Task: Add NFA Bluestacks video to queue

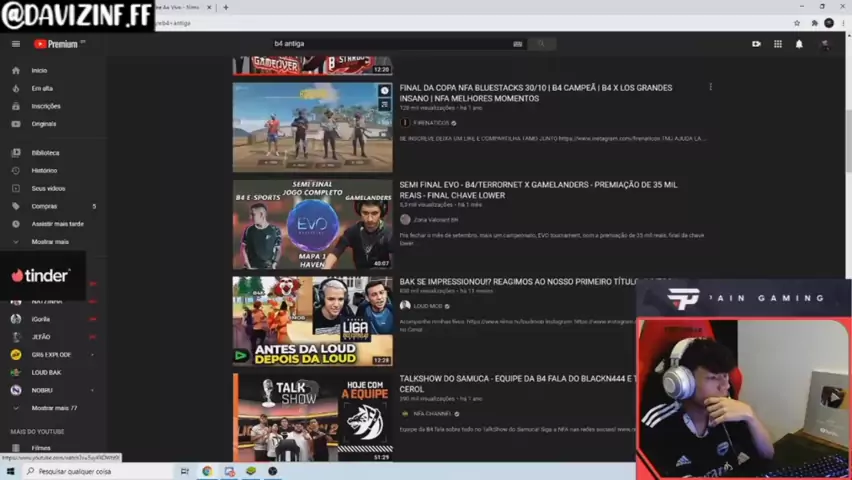Action: coord(385,104)
